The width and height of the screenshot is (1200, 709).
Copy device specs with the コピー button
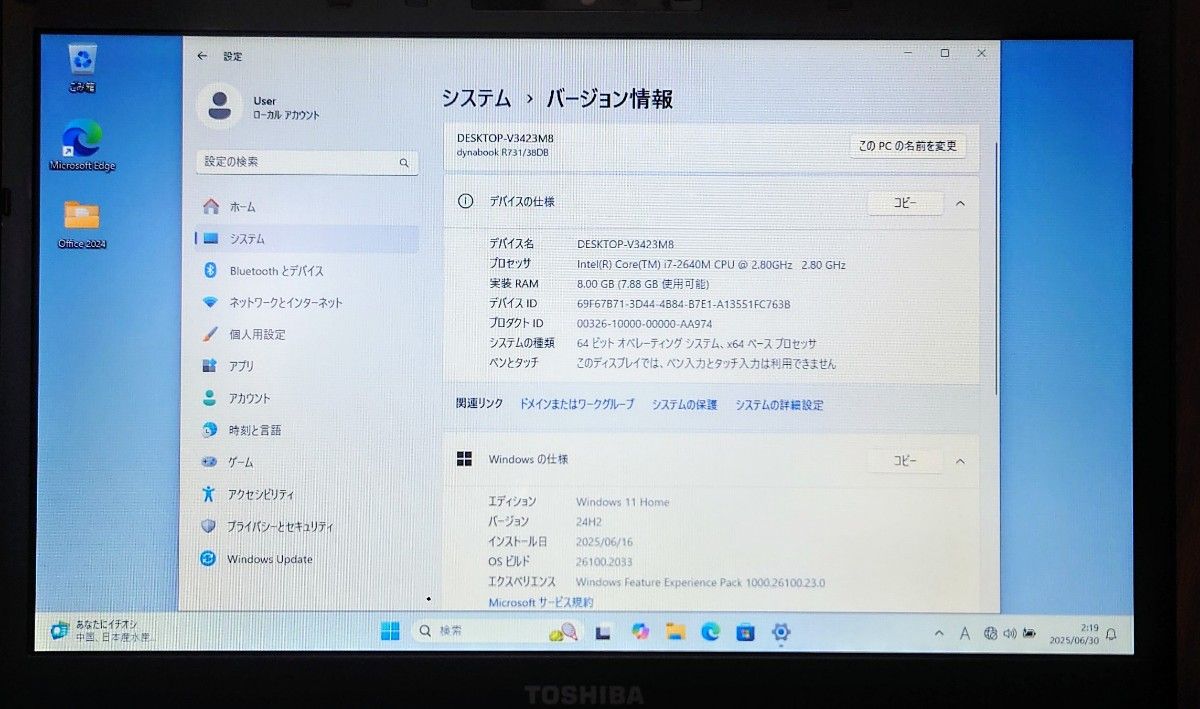905,202
